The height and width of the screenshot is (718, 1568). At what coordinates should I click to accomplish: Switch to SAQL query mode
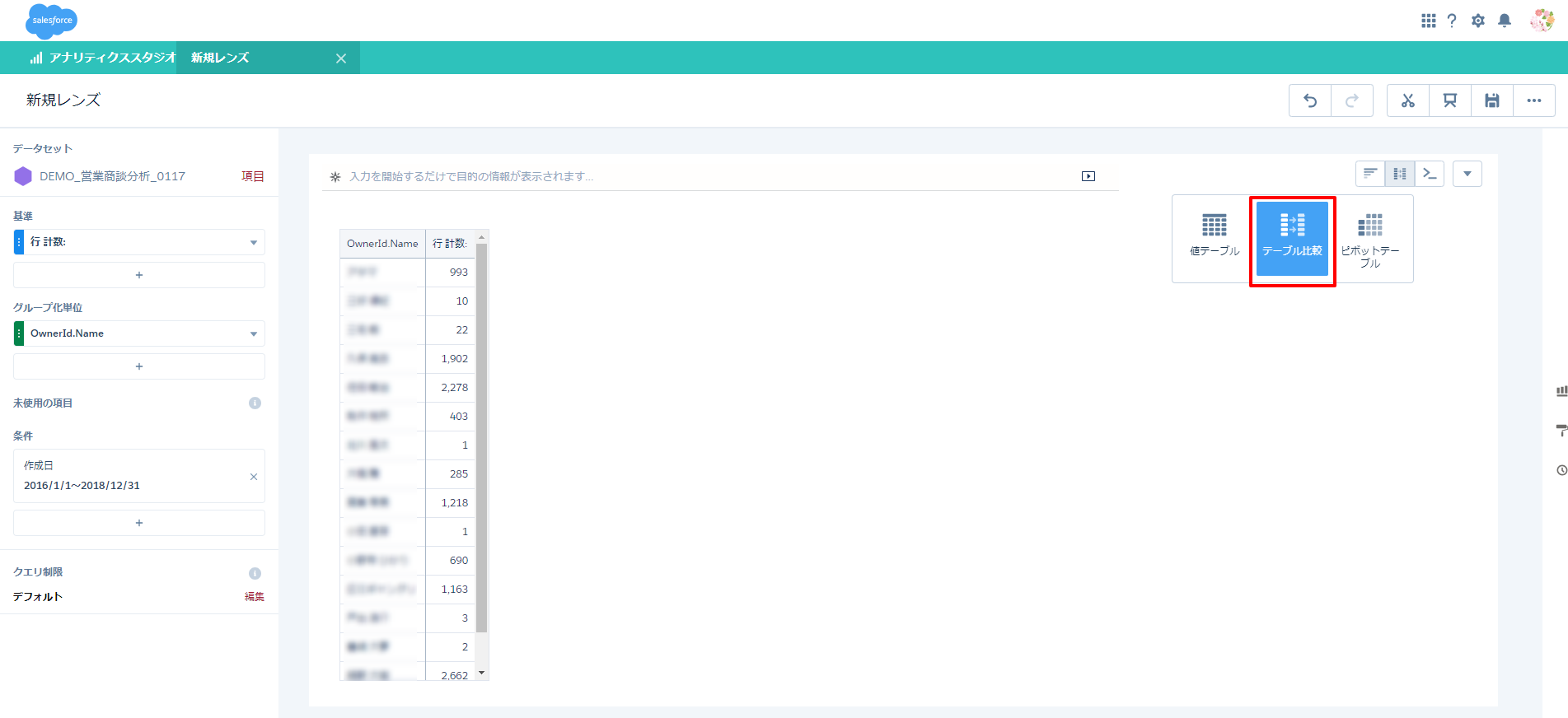[x=1430, y=174]
